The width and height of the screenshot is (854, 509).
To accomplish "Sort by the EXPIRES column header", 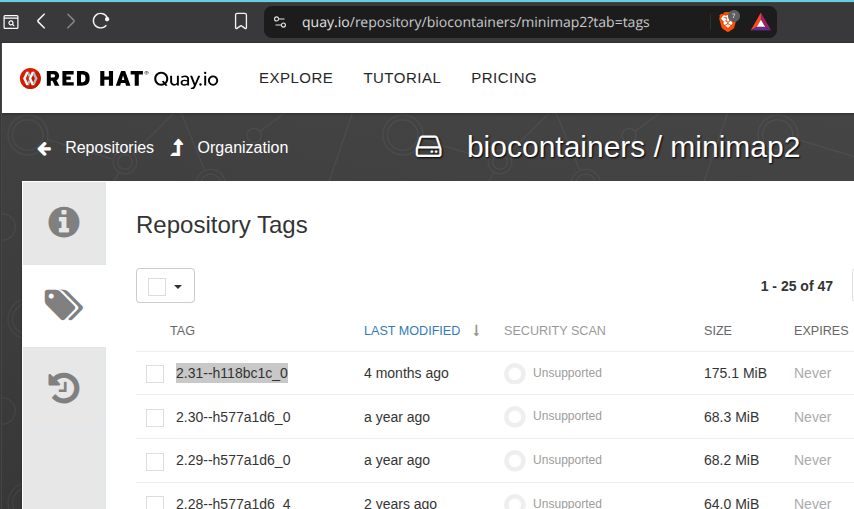I will click(x=821, y=330).
